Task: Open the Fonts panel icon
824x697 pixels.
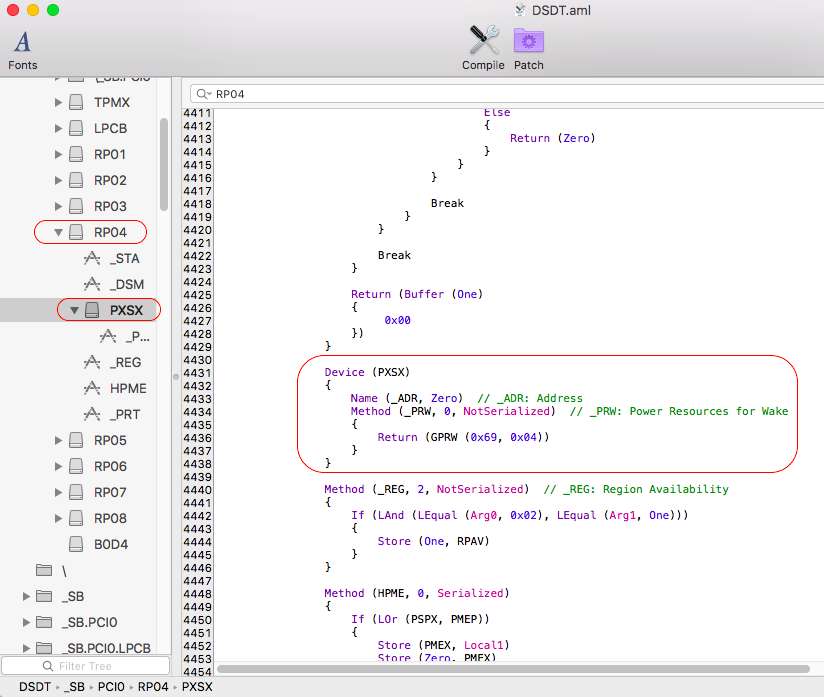Action: (22, 42)
